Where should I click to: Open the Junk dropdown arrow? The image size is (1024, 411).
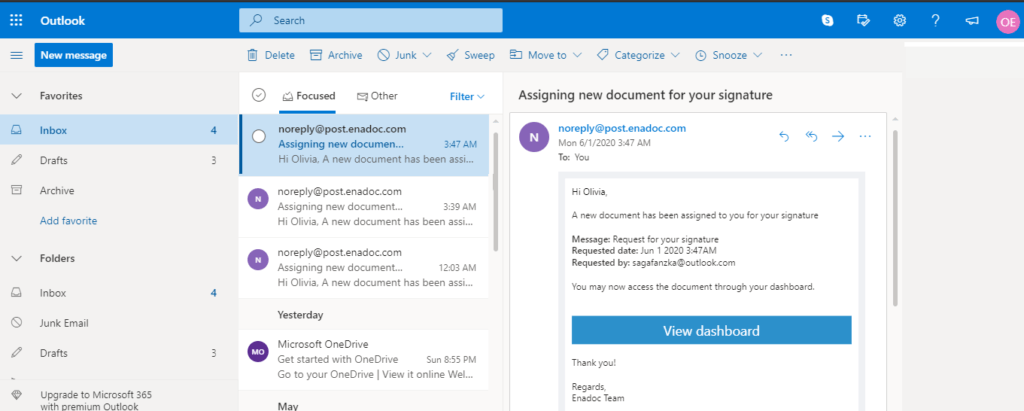[427, 56]
